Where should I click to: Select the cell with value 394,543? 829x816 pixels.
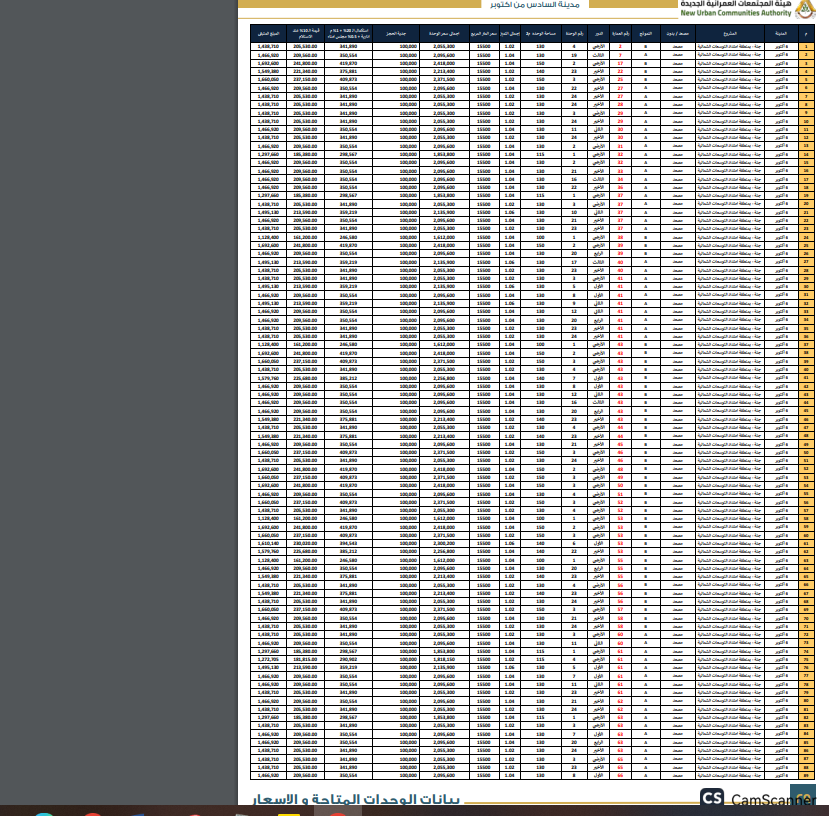348,543
